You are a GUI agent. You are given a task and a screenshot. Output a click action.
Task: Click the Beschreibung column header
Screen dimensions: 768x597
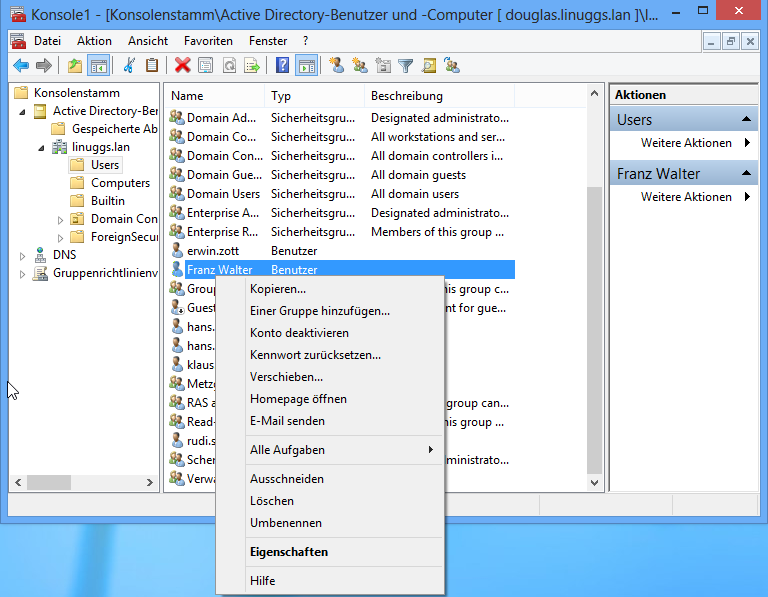pyautogui.click(x=406, y=96)
